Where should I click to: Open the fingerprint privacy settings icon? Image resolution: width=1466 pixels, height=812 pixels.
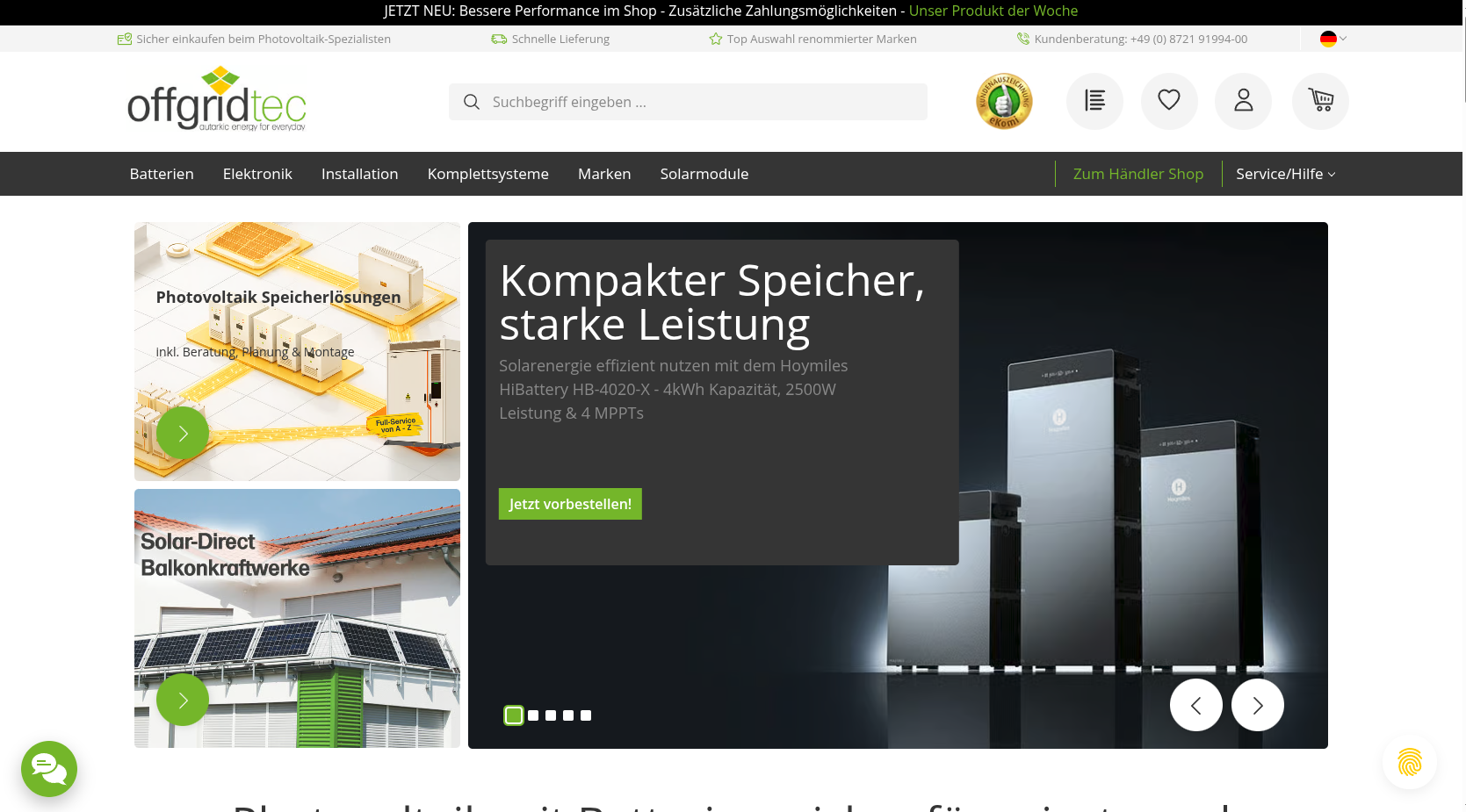coord(1410,762)
